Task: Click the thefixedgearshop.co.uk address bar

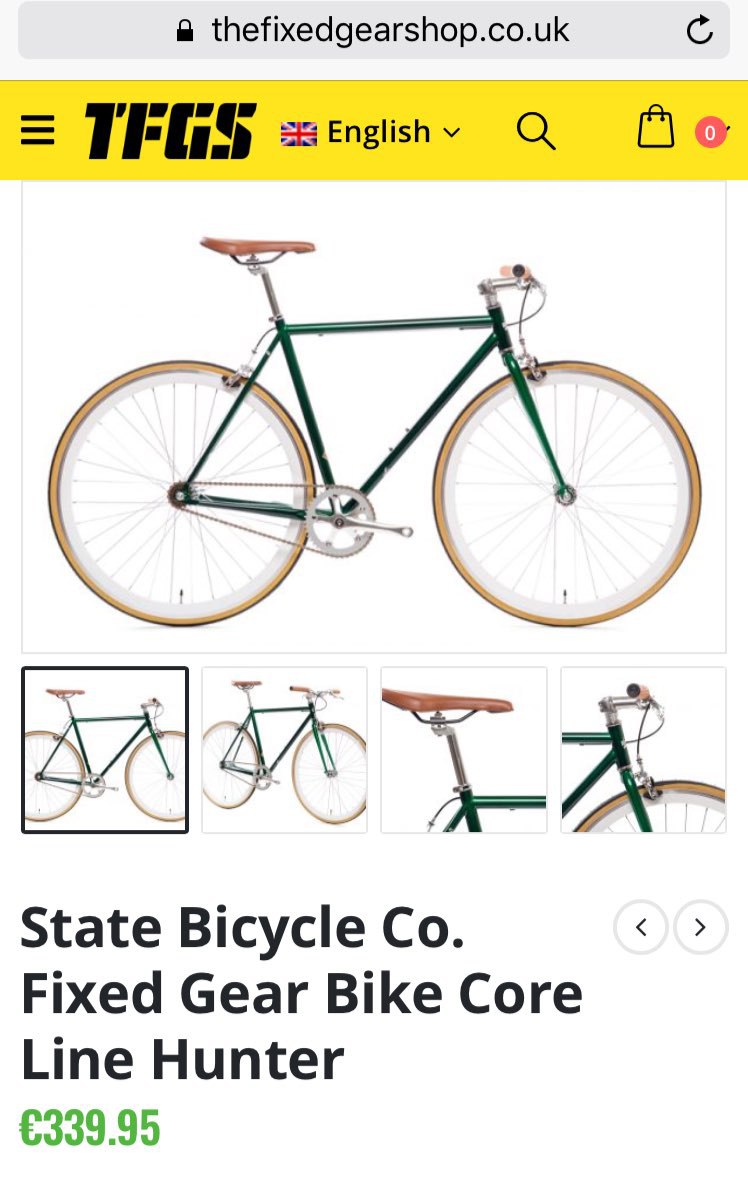Action: [x=374, y=30]
